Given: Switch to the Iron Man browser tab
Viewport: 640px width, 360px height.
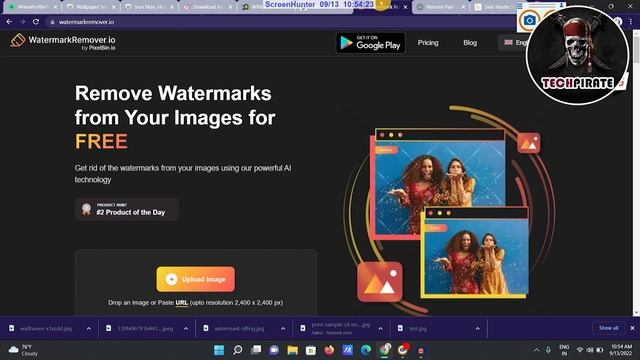Looking at the screenshot, I should click(148, 7).
